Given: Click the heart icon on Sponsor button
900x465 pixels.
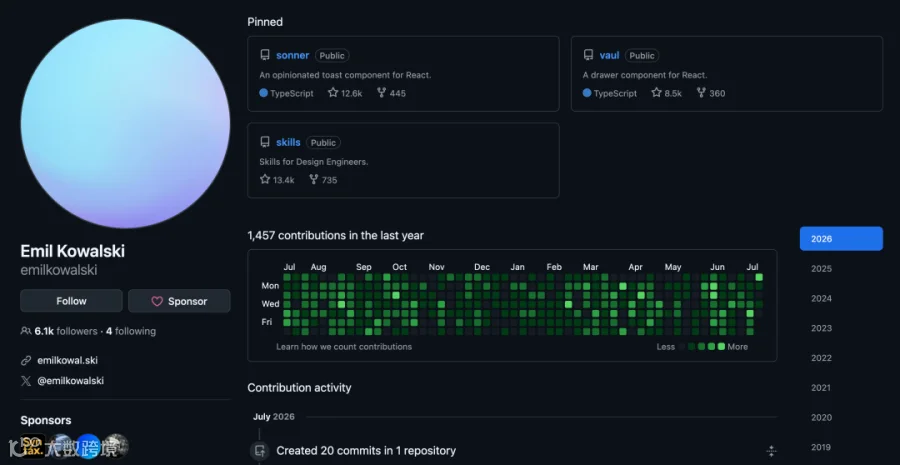Looking at the screenshot, I should tap(157, 301).
